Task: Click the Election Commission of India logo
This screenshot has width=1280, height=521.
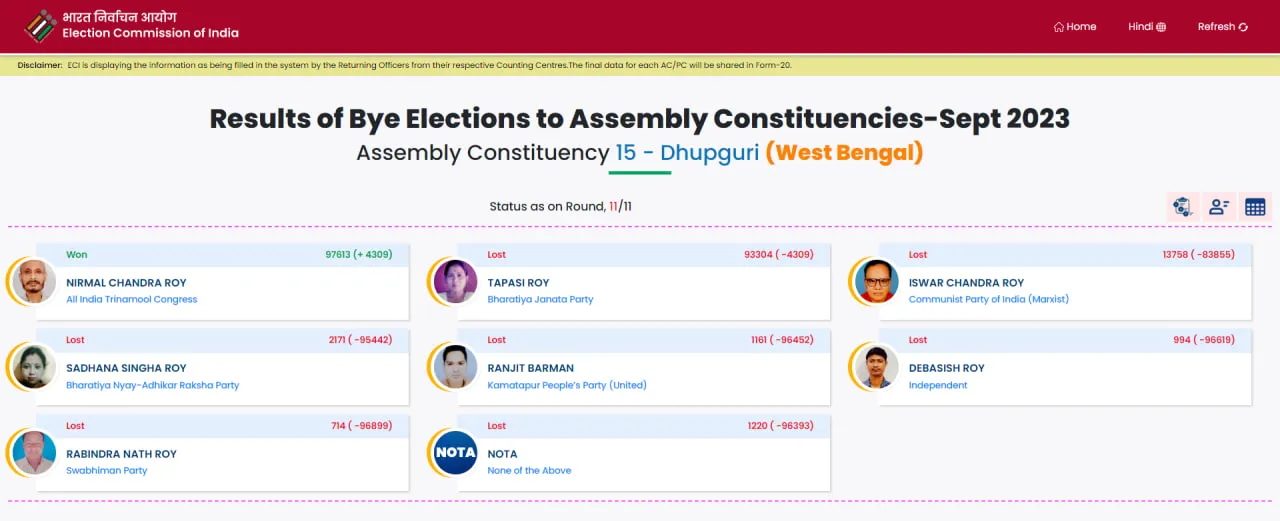Action: (41, 26)
